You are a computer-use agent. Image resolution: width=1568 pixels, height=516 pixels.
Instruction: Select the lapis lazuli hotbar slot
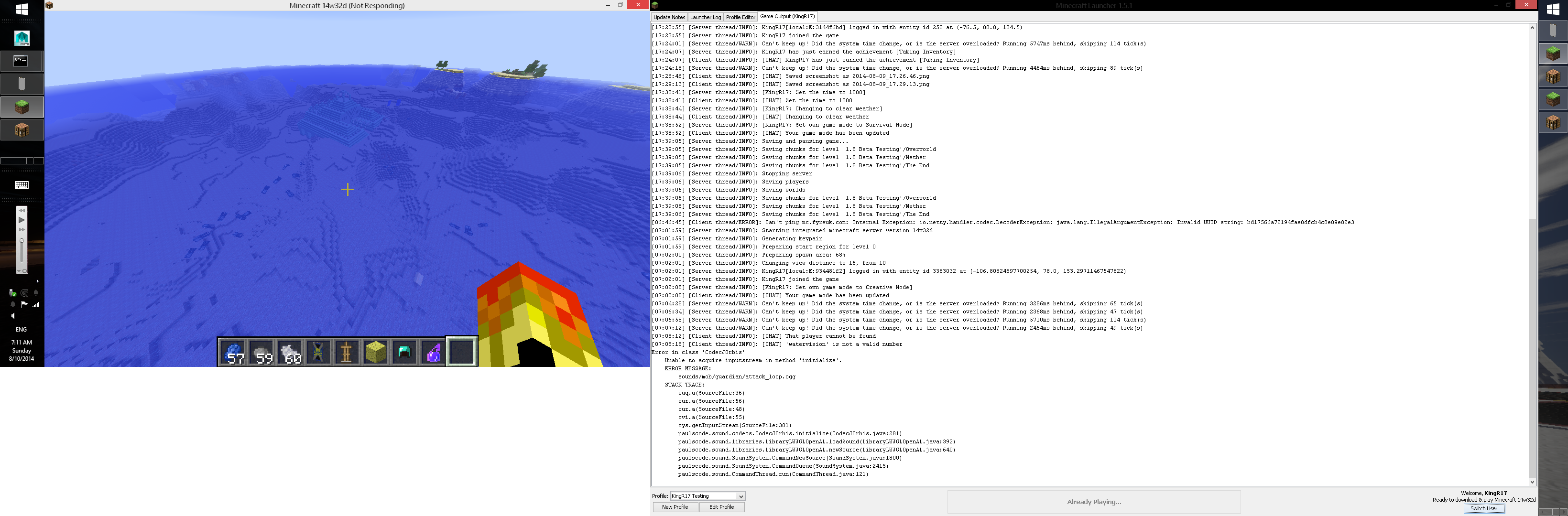coord(232,352)
